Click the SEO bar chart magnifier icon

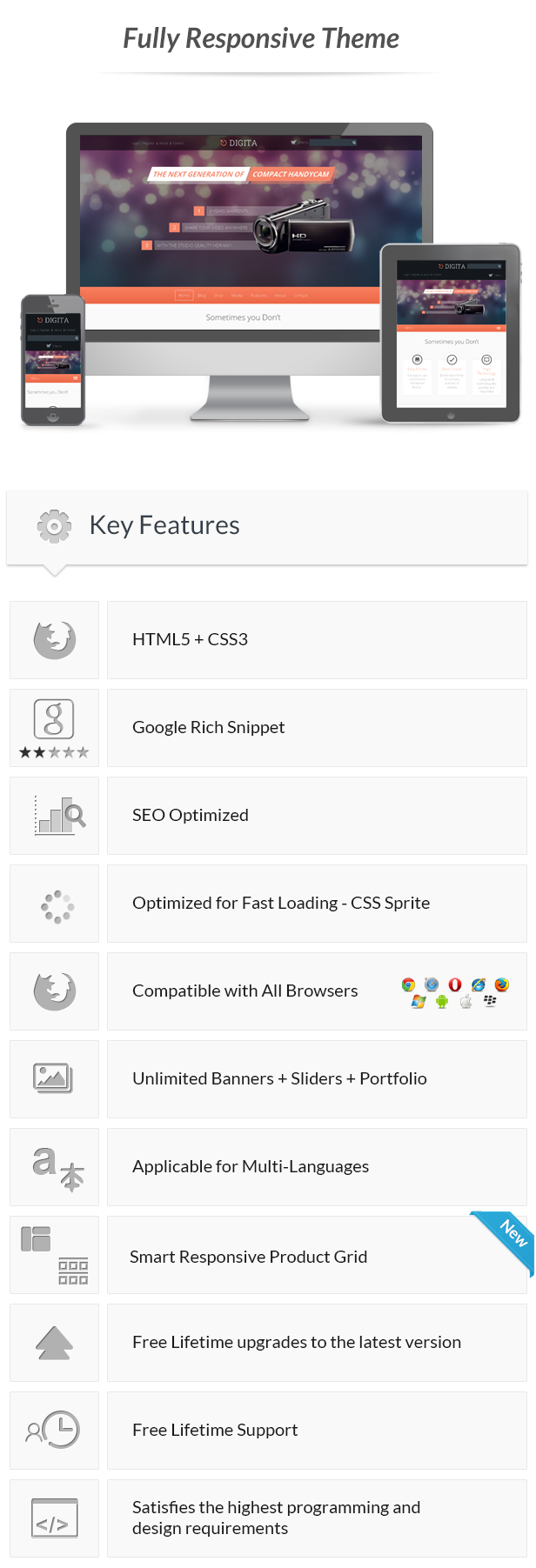[60, 816]
